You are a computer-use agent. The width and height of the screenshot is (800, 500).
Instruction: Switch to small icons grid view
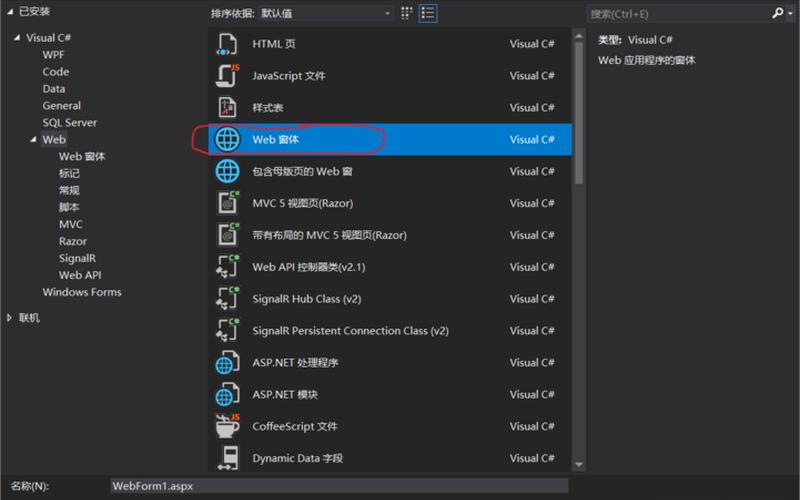pyautogui.click(x=406, y=13)
